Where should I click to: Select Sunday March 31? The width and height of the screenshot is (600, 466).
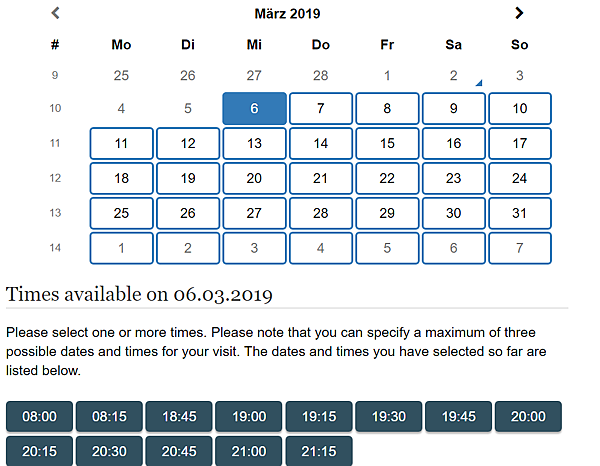click(x=519, y=213)
